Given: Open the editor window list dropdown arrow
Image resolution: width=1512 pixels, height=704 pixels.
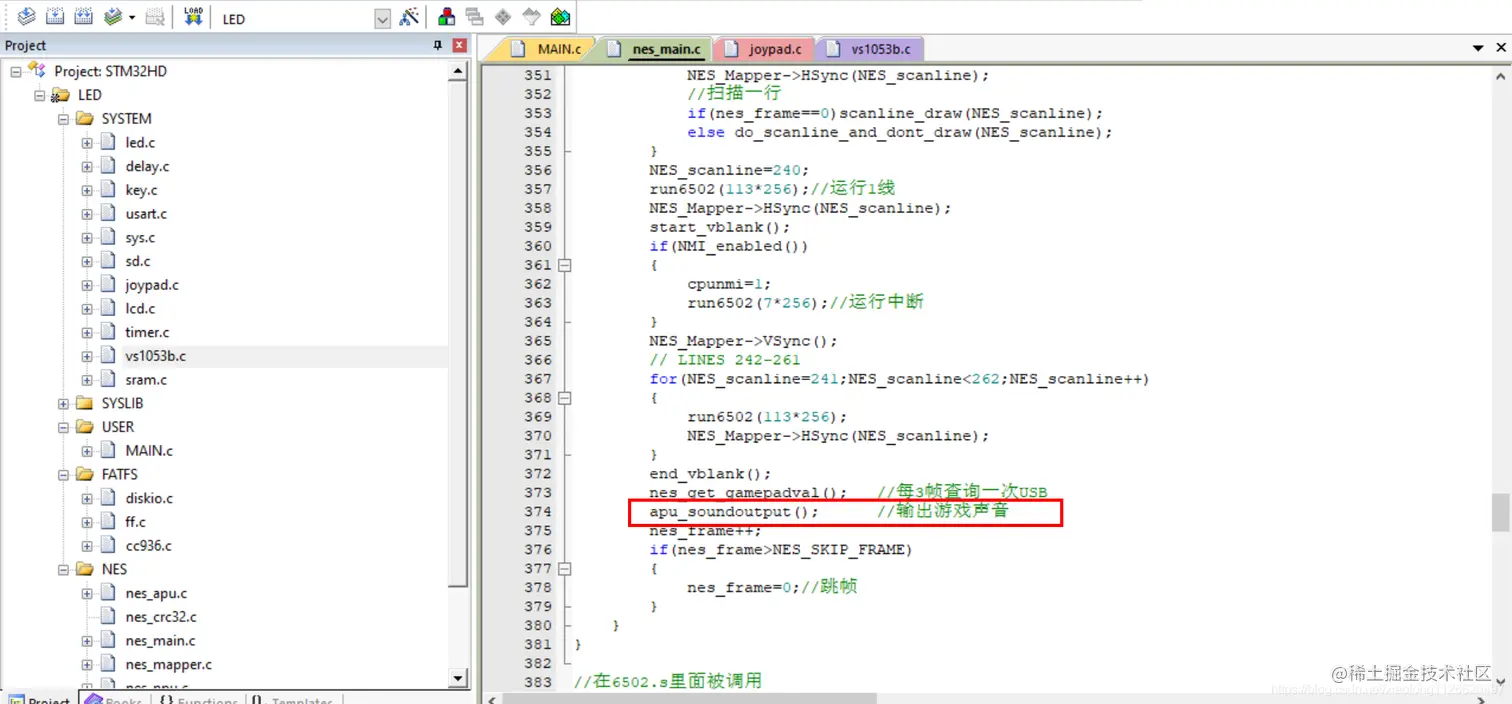Looking at the screenshot, I should (1478, 48).
